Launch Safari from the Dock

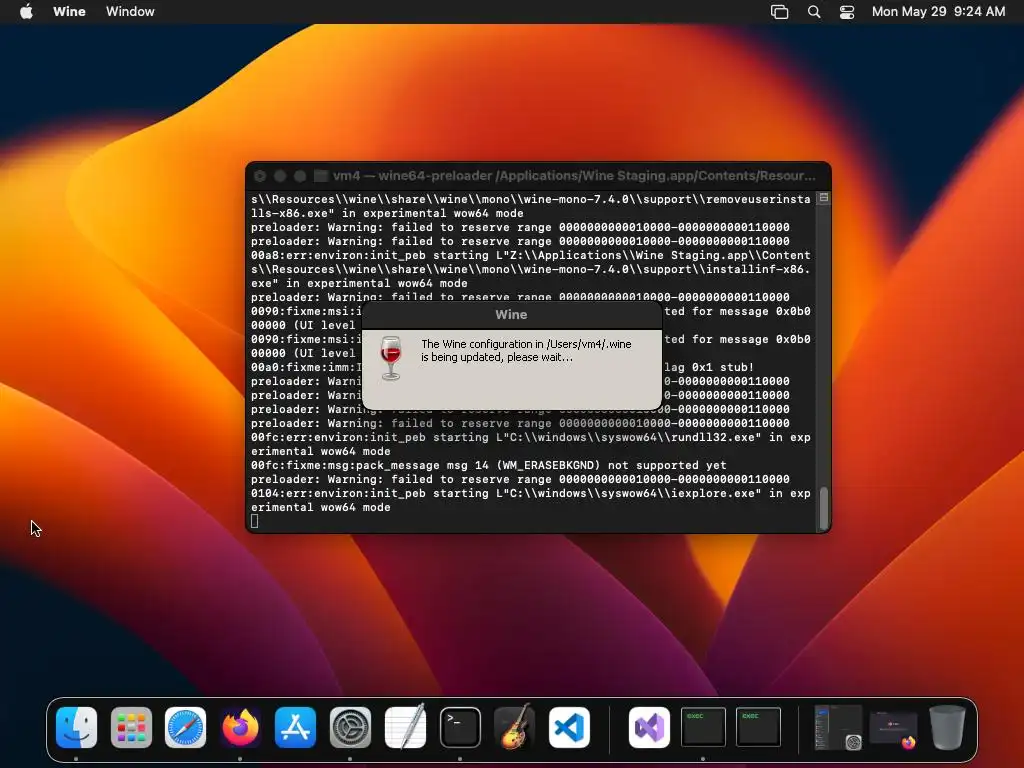[x=185, y=727]
